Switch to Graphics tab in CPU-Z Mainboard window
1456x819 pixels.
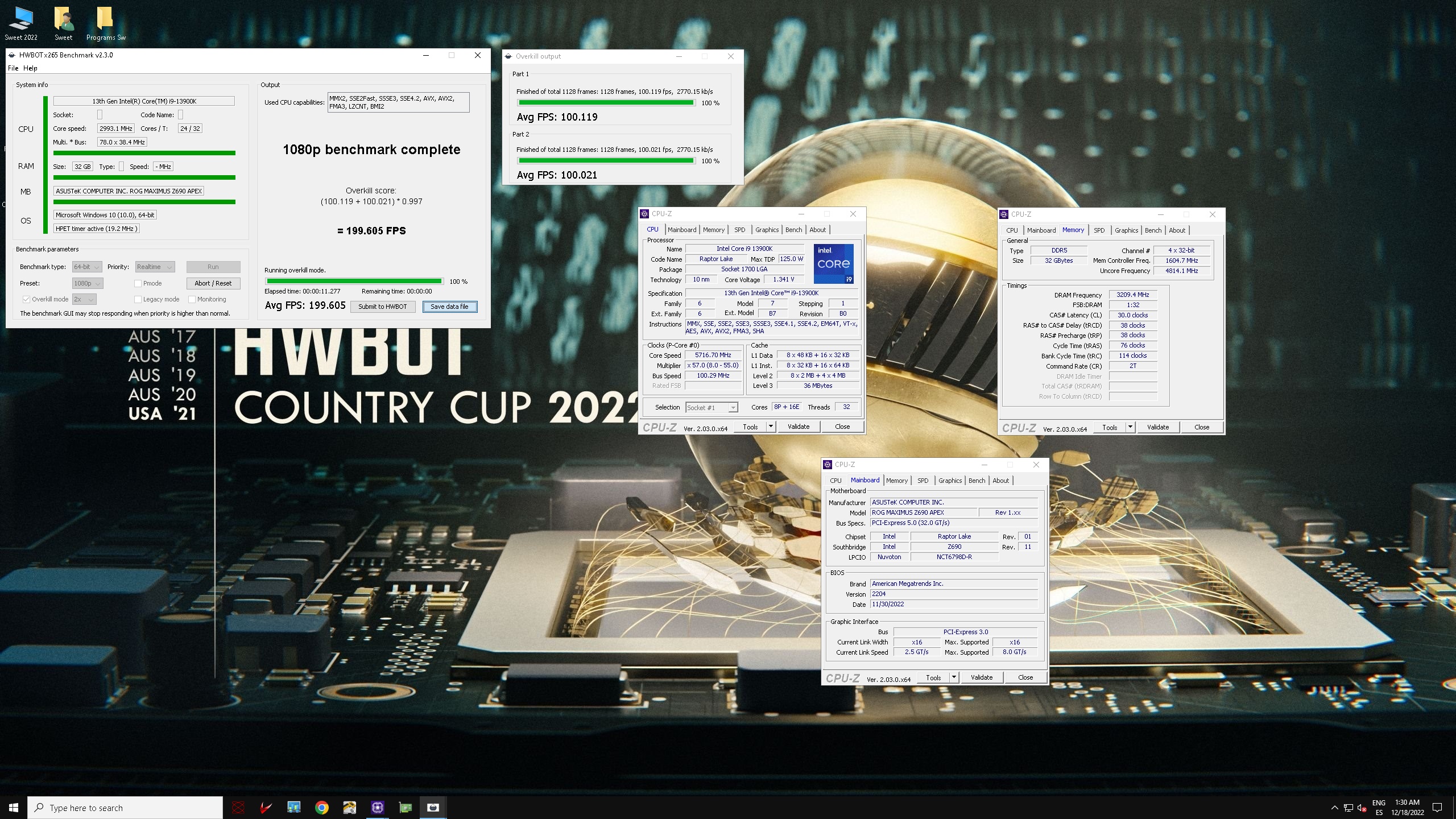coord(950,481)
